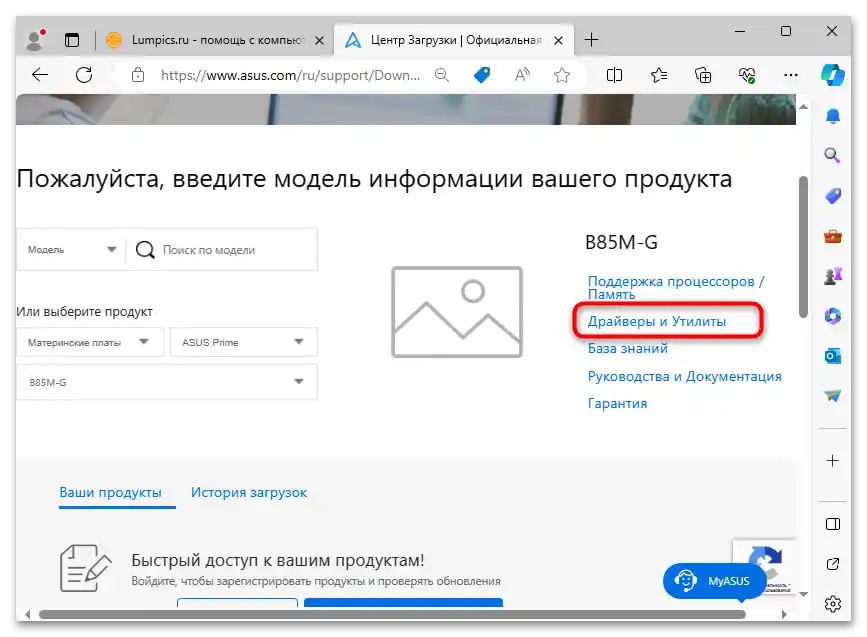Image resolution: width=867 pixels, height=637 pixels.
Task: Open Browser essentials from the toolbar
Action: click(745, 75)
